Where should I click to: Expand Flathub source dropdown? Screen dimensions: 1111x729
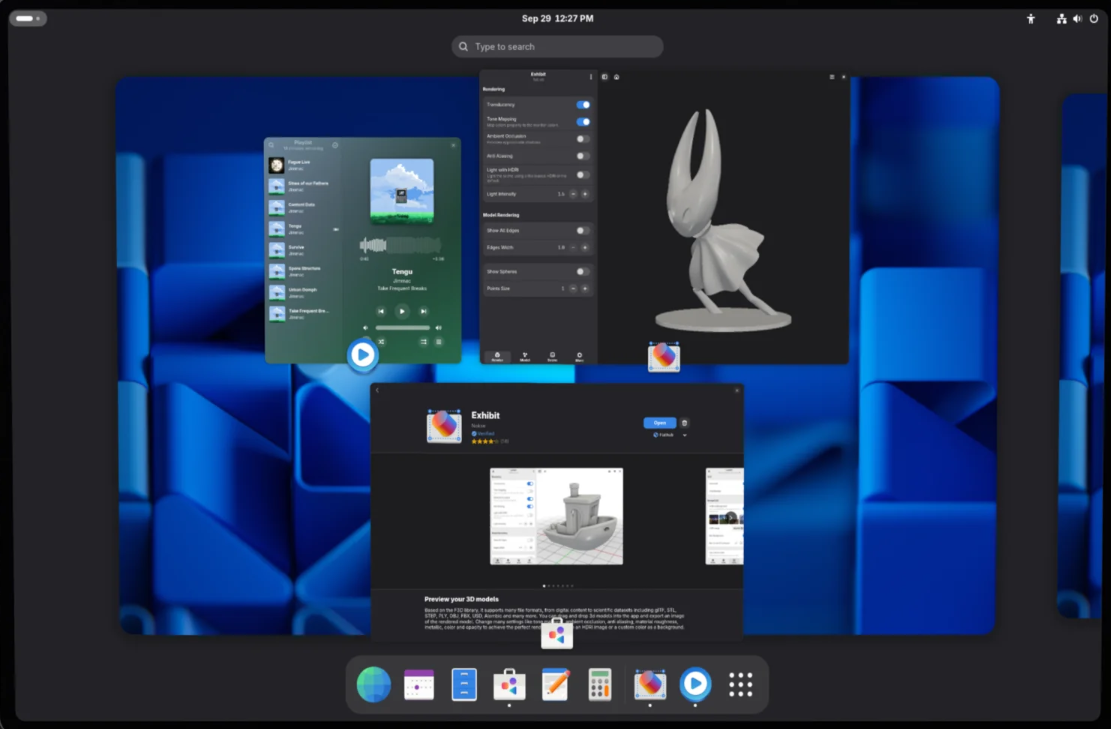click(684, 435)
